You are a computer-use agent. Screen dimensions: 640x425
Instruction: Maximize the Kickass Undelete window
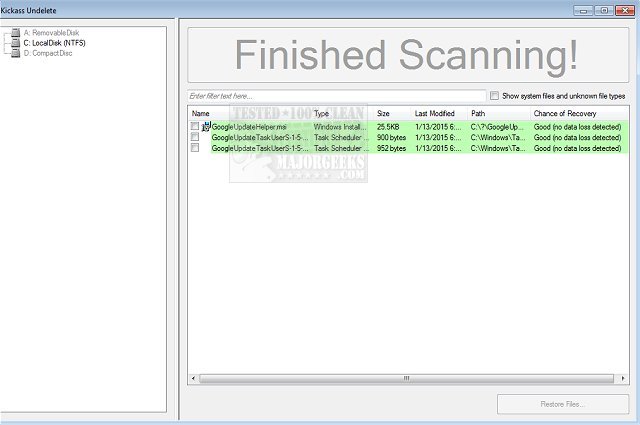point(604,11)
